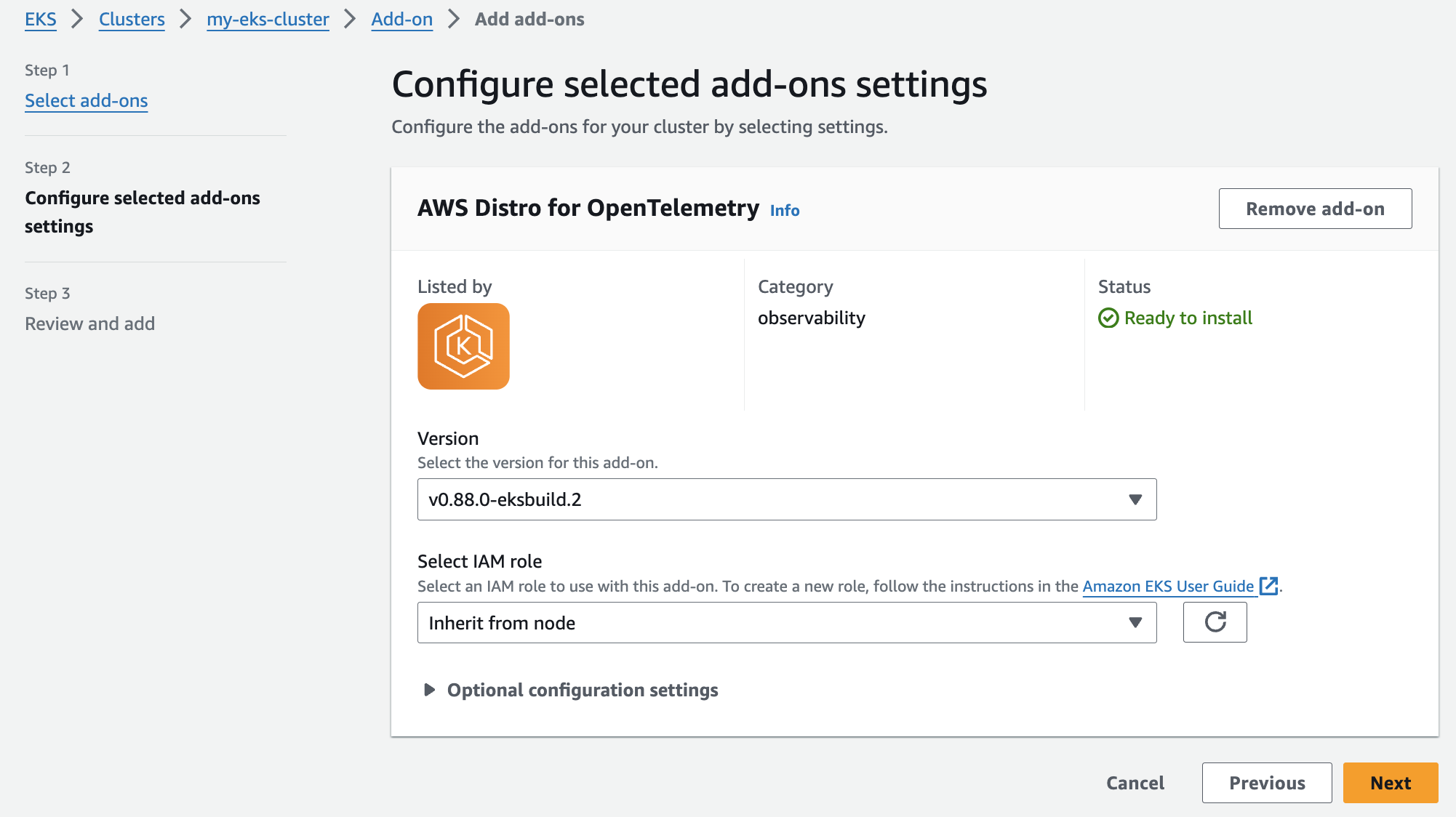The image size is (1456, 817).
Task: Open the Version v0.88.0-eksbuild.2 dropdown
Action: point(785,499)
